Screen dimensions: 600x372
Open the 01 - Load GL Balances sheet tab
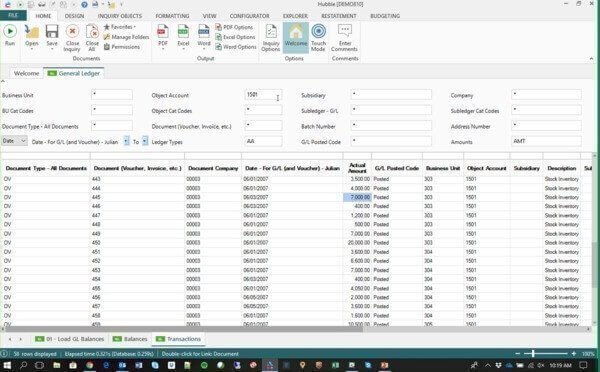click(x=70, y=339)
